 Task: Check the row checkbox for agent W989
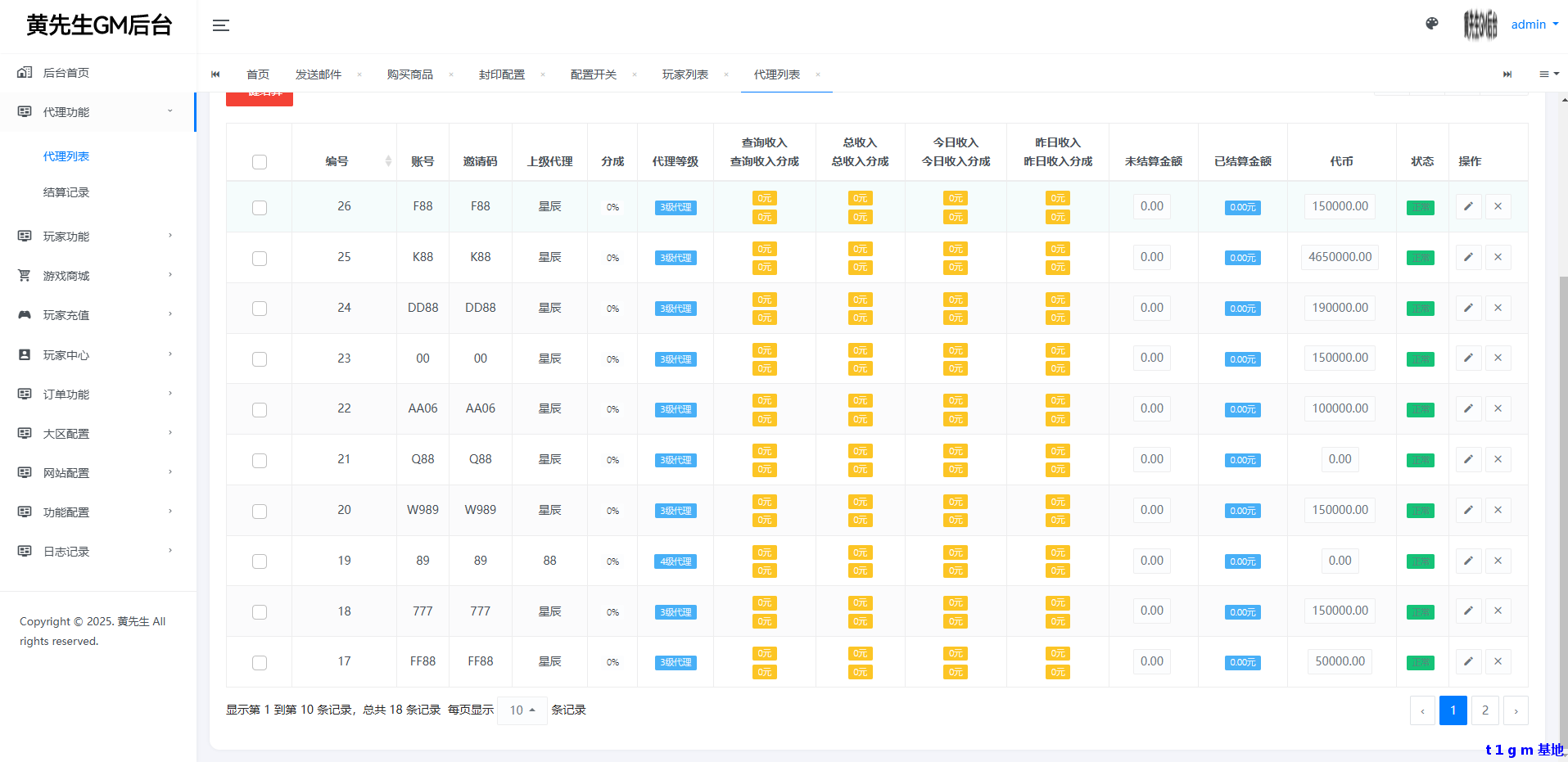pyautogui.click(x=259, y=511)
